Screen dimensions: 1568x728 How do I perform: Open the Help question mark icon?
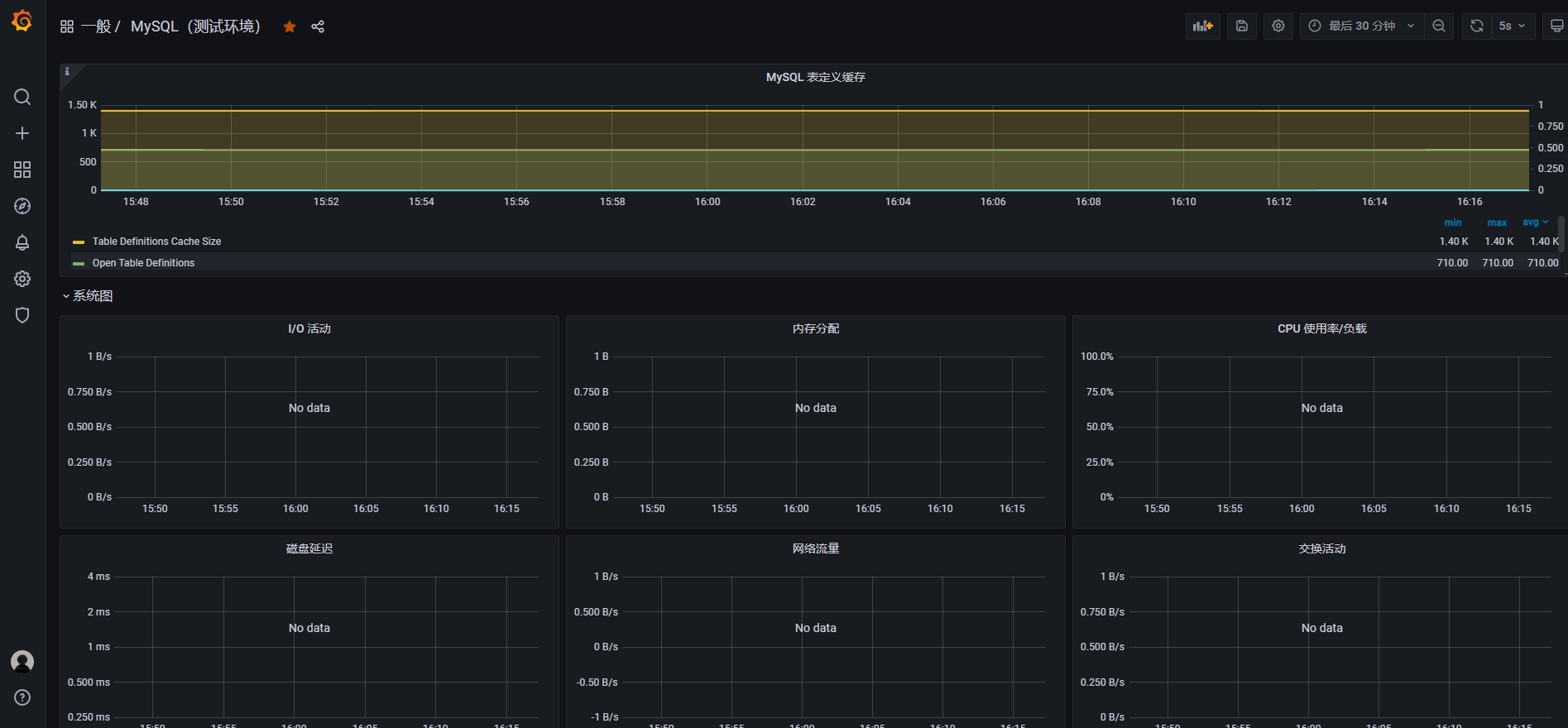point(22,697)
